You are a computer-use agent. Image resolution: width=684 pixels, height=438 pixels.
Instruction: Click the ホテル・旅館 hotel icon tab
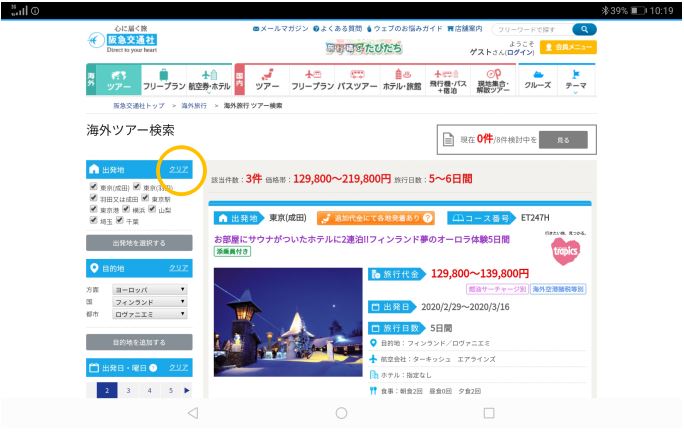click(404, 80)
